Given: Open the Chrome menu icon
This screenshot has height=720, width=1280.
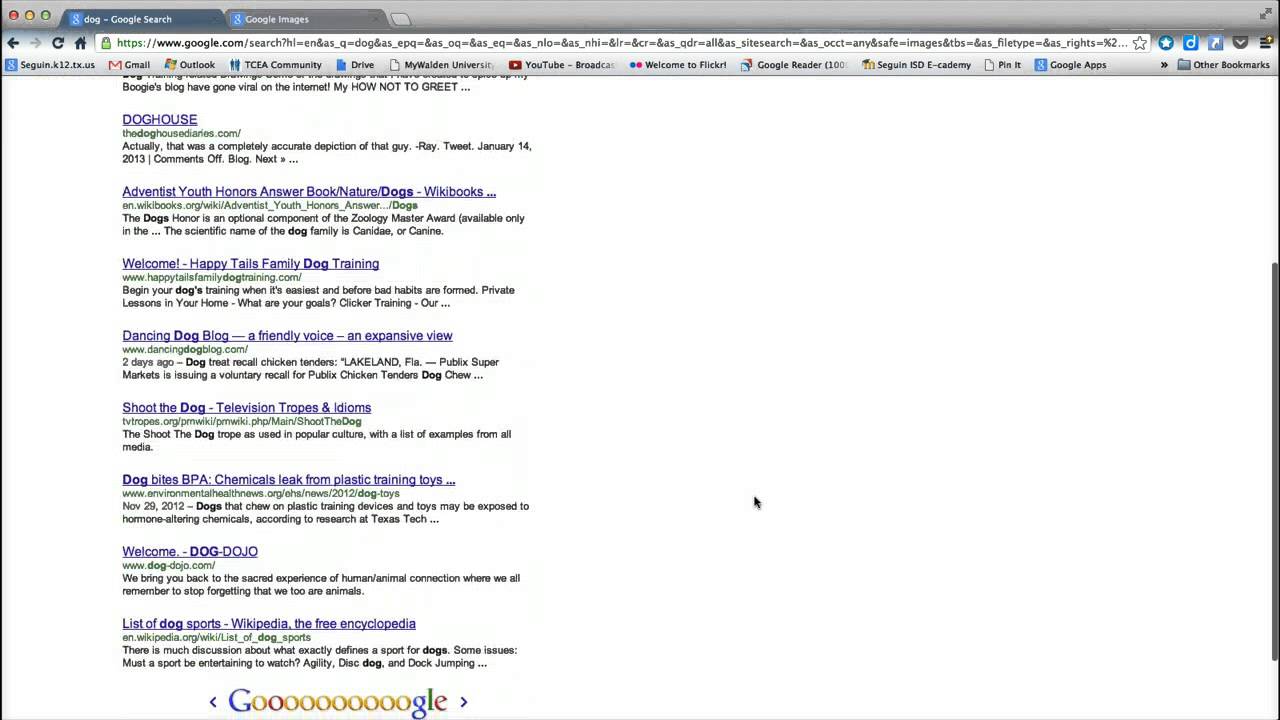Looking at the screenshot, I should 1265,43.
